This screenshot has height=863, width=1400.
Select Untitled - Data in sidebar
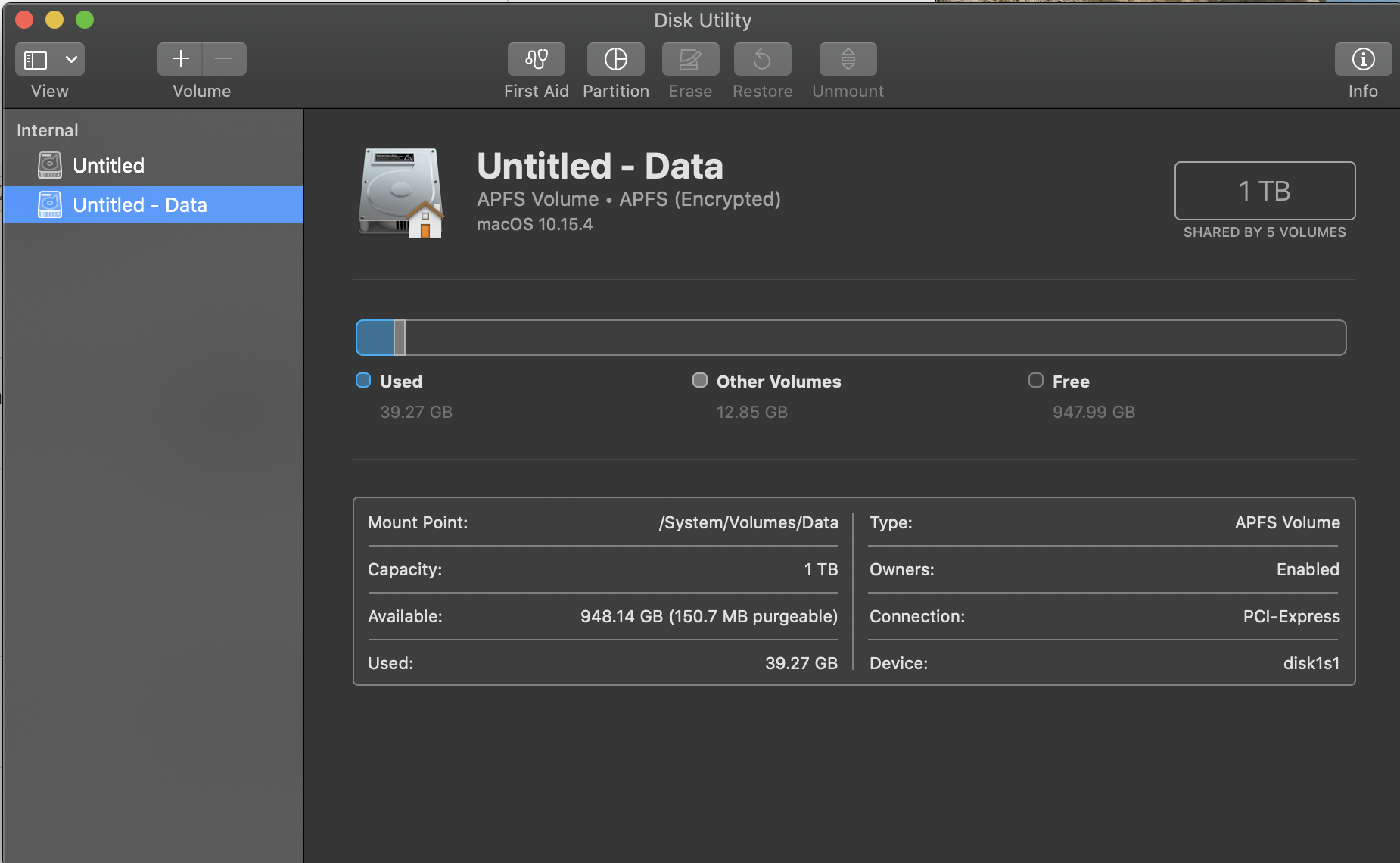point(139,205)
